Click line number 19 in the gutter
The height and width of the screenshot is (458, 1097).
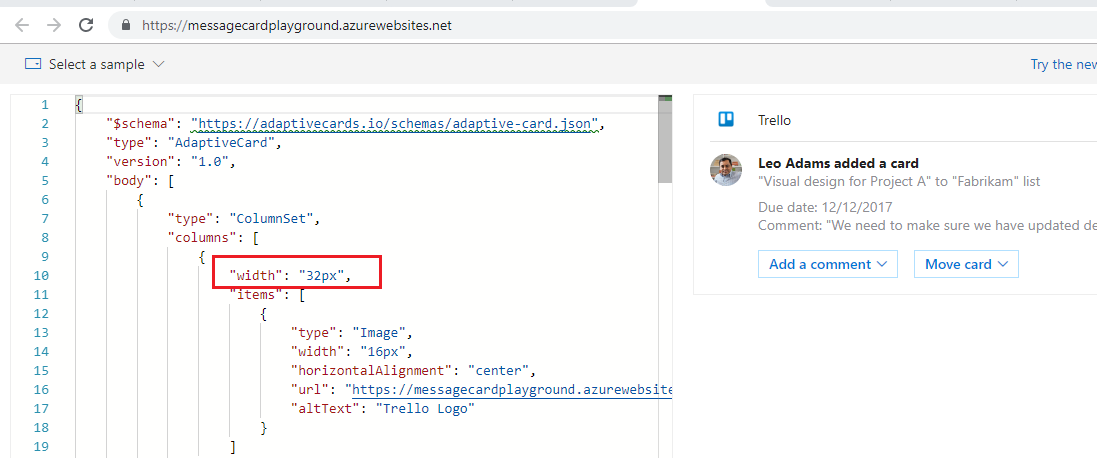pyautogui.click(x=41, y=447)
